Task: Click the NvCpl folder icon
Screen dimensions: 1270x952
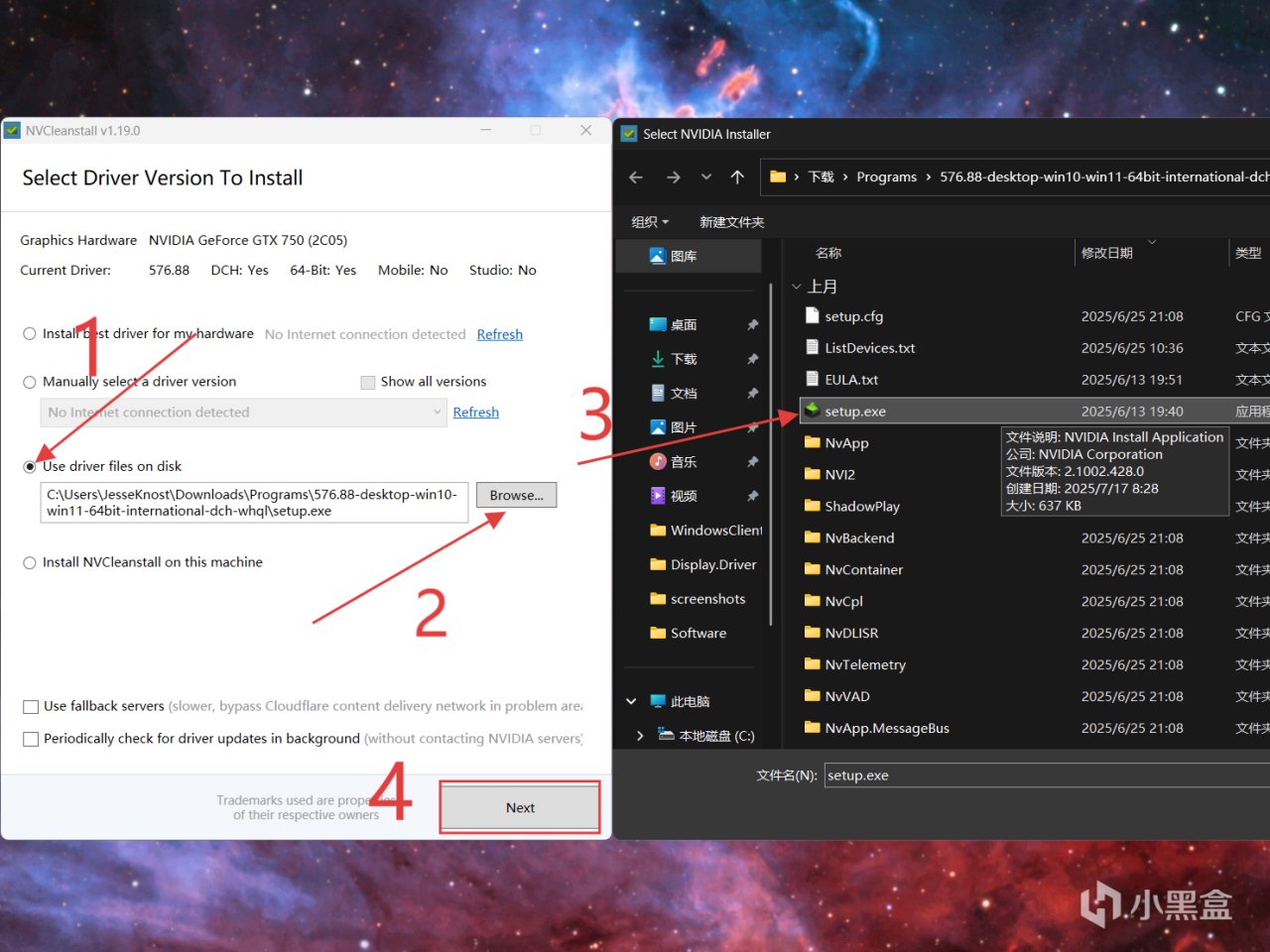Action: click(x=812, y=601)
